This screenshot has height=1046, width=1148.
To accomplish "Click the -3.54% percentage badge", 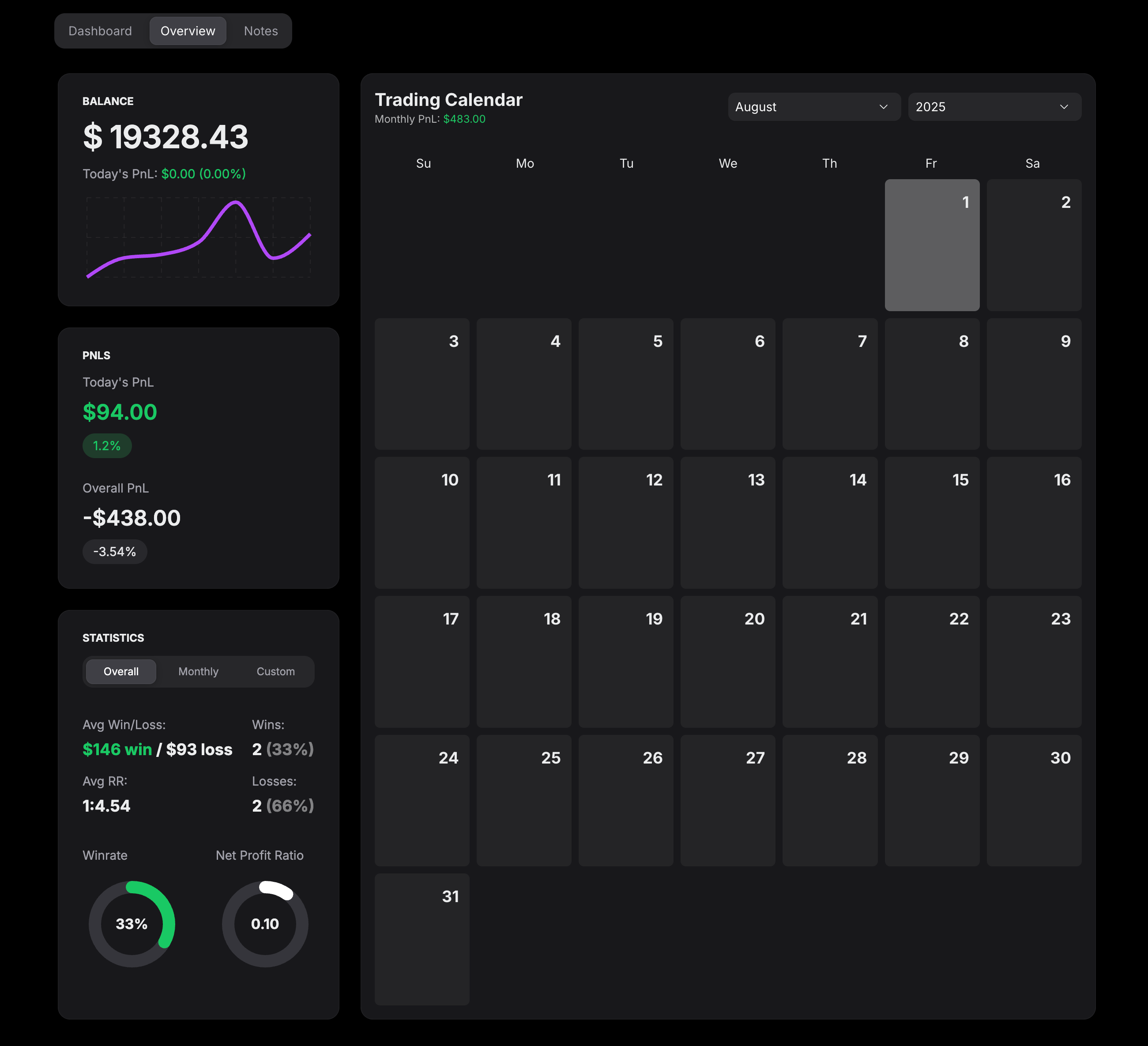I will pos(114,552).
